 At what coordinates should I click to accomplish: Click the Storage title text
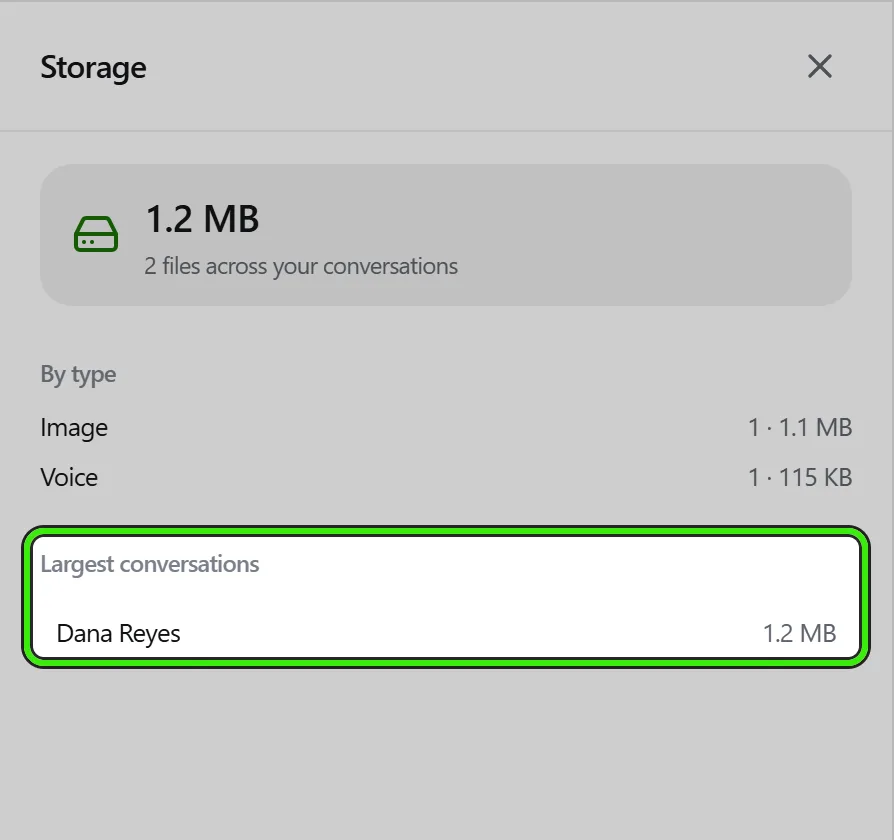coord(94,68)
